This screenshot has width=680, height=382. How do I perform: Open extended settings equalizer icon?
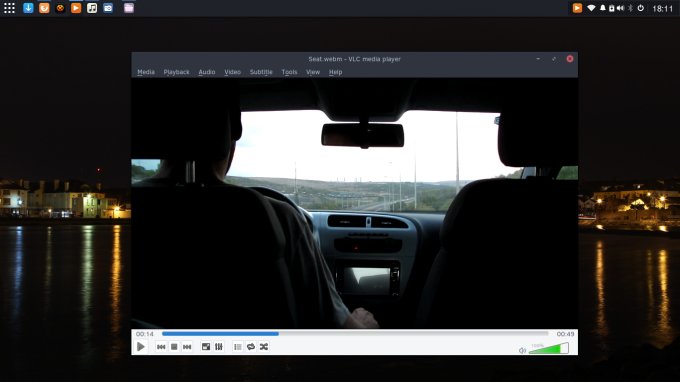[219, 347]
